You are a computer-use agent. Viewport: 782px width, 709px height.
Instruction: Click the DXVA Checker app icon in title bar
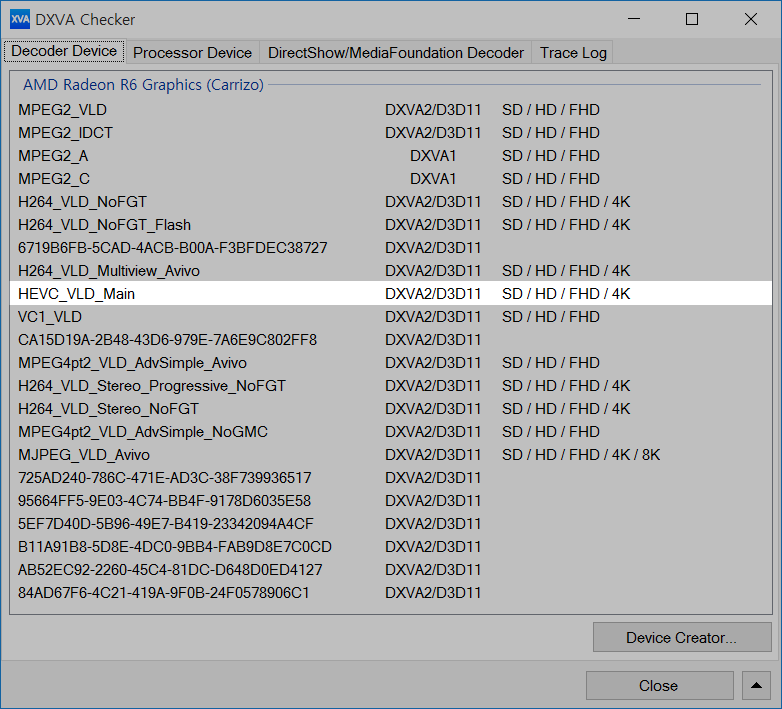(20, 19)
